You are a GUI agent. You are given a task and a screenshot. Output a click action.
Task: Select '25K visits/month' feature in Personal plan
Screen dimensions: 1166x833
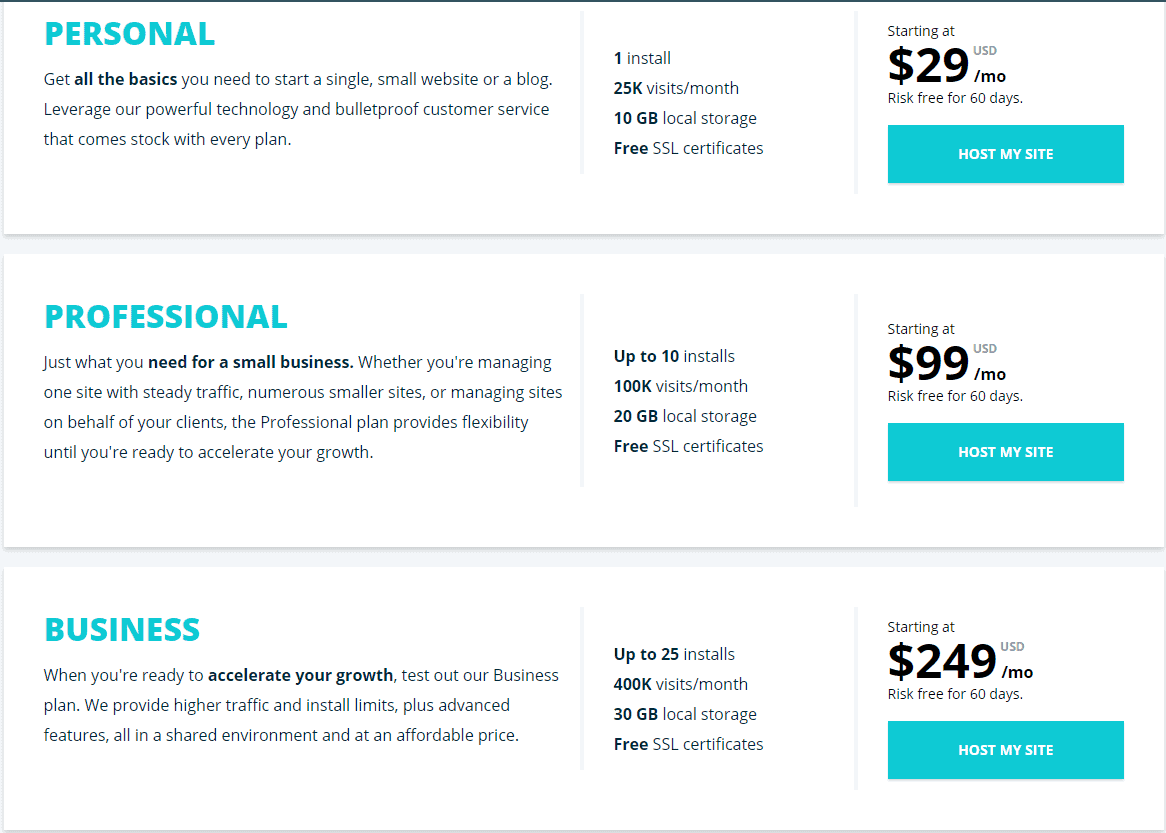point(676,88)
